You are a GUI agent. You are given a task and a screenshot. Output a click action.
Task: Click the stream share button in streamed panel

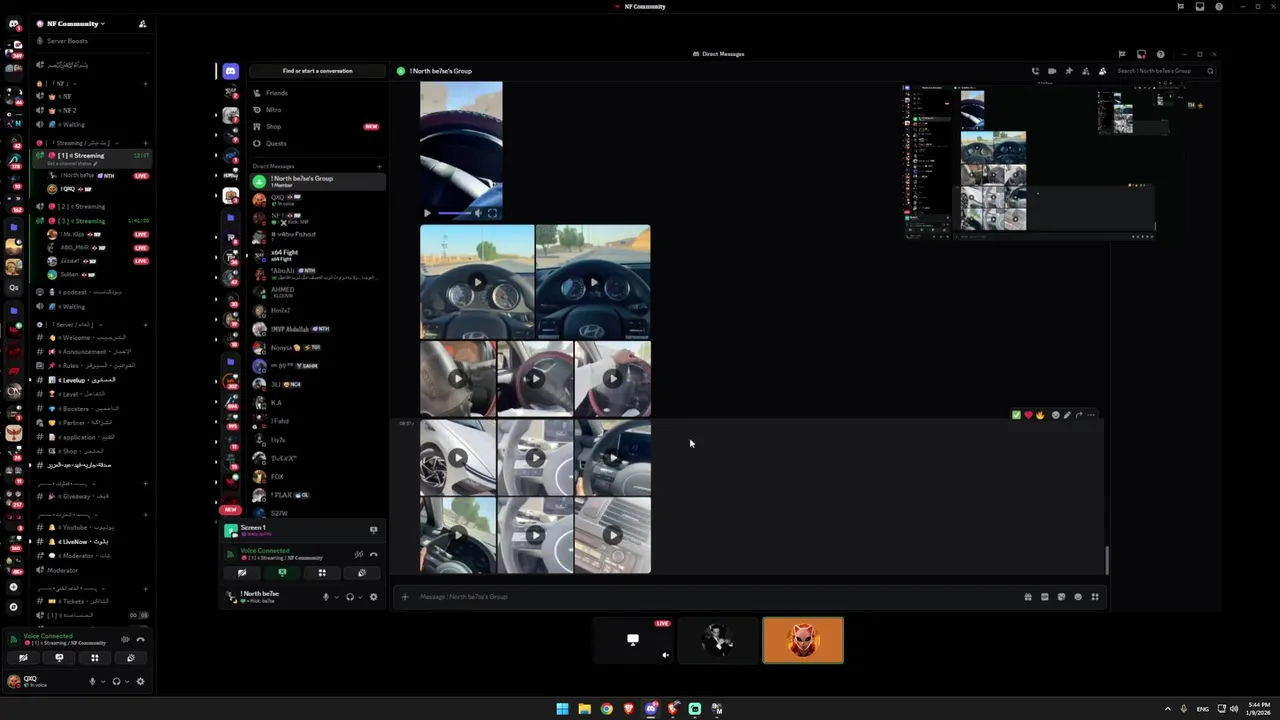click(x=282, y=573)
